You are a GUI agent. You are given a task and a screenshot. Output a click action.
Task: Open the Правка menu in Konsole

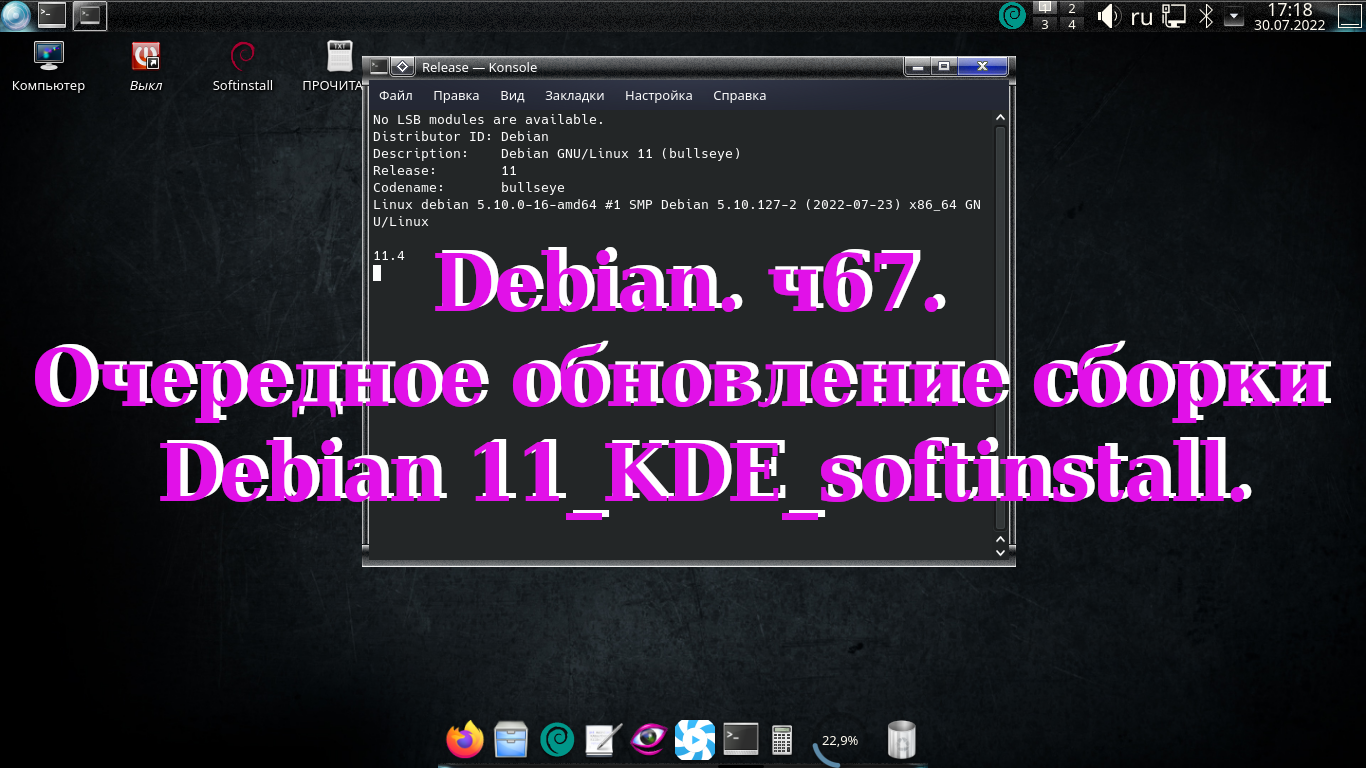456,96
